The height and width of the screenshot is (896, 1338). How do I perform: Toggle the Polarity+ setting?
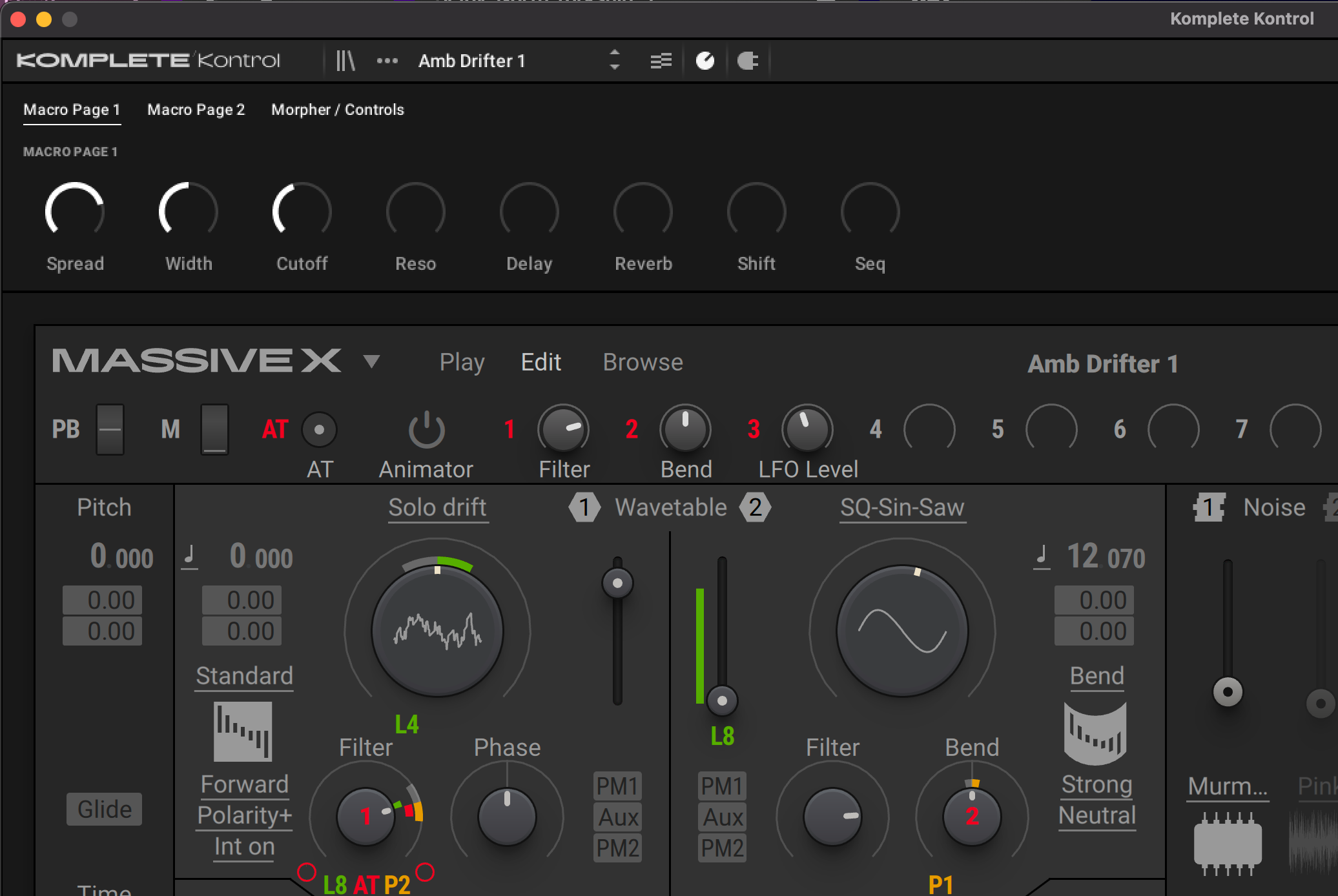click(x=245, y=816)
